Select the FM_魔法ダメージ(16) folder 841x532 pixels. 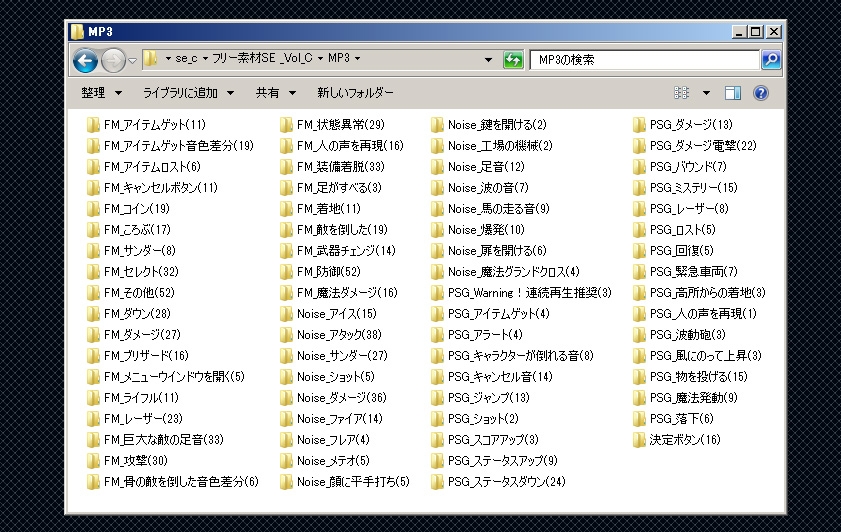pyautogui.click(x=346, y=293)
